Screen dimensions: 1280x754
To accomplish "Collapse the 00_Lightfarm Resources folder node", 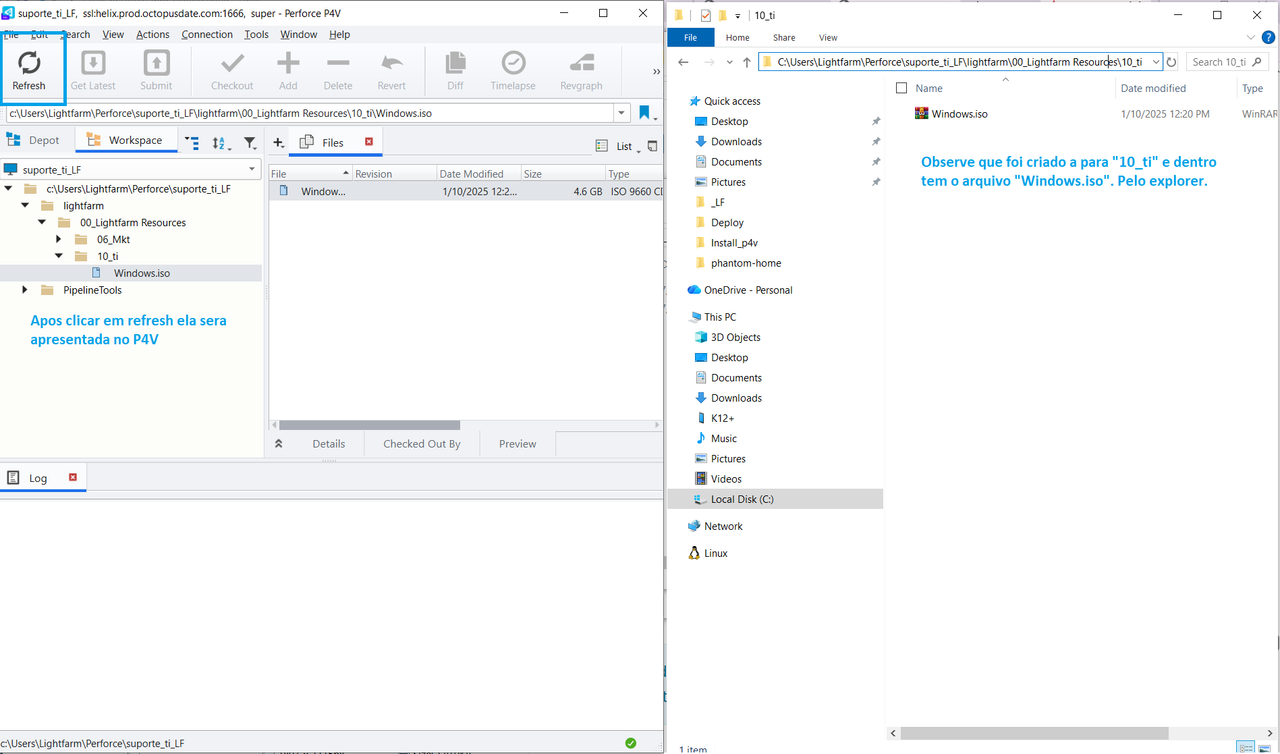I will [43, 223].
